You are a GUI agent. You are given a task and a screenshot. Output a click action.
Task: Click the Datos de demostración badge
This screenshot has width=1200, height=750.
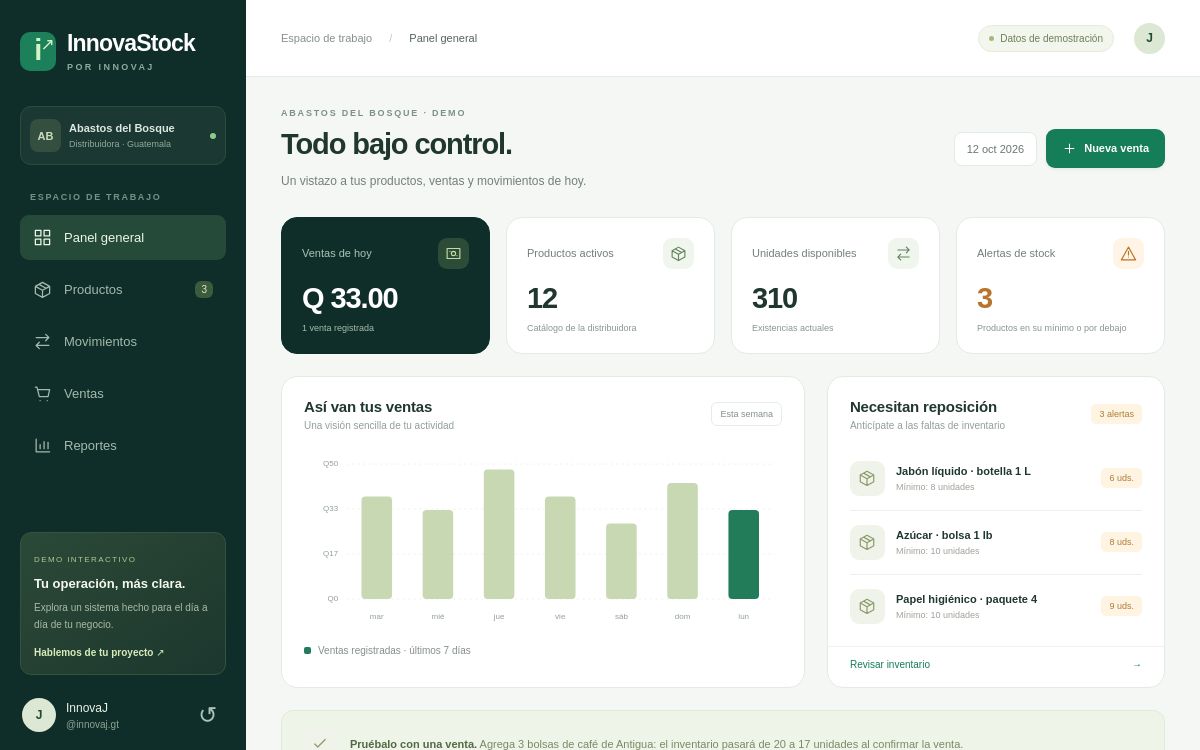click(x=1046, y=38)
